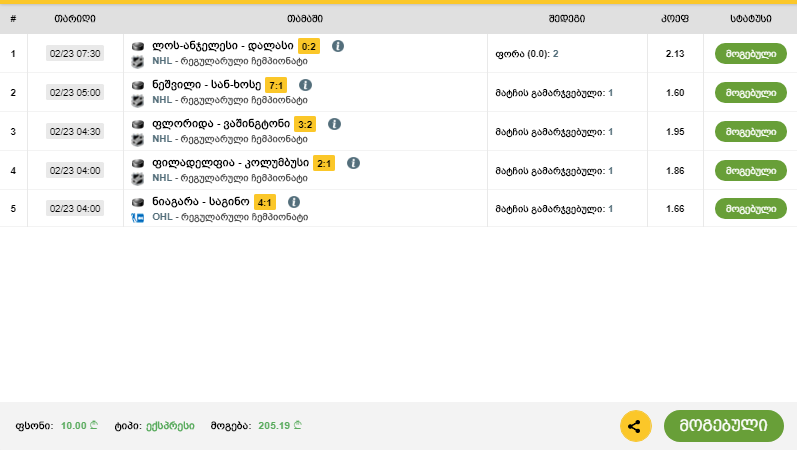The image size is (797, 450).
Task: Click the large მოგებული button at bottom
Action: click(x=724, y=426)
